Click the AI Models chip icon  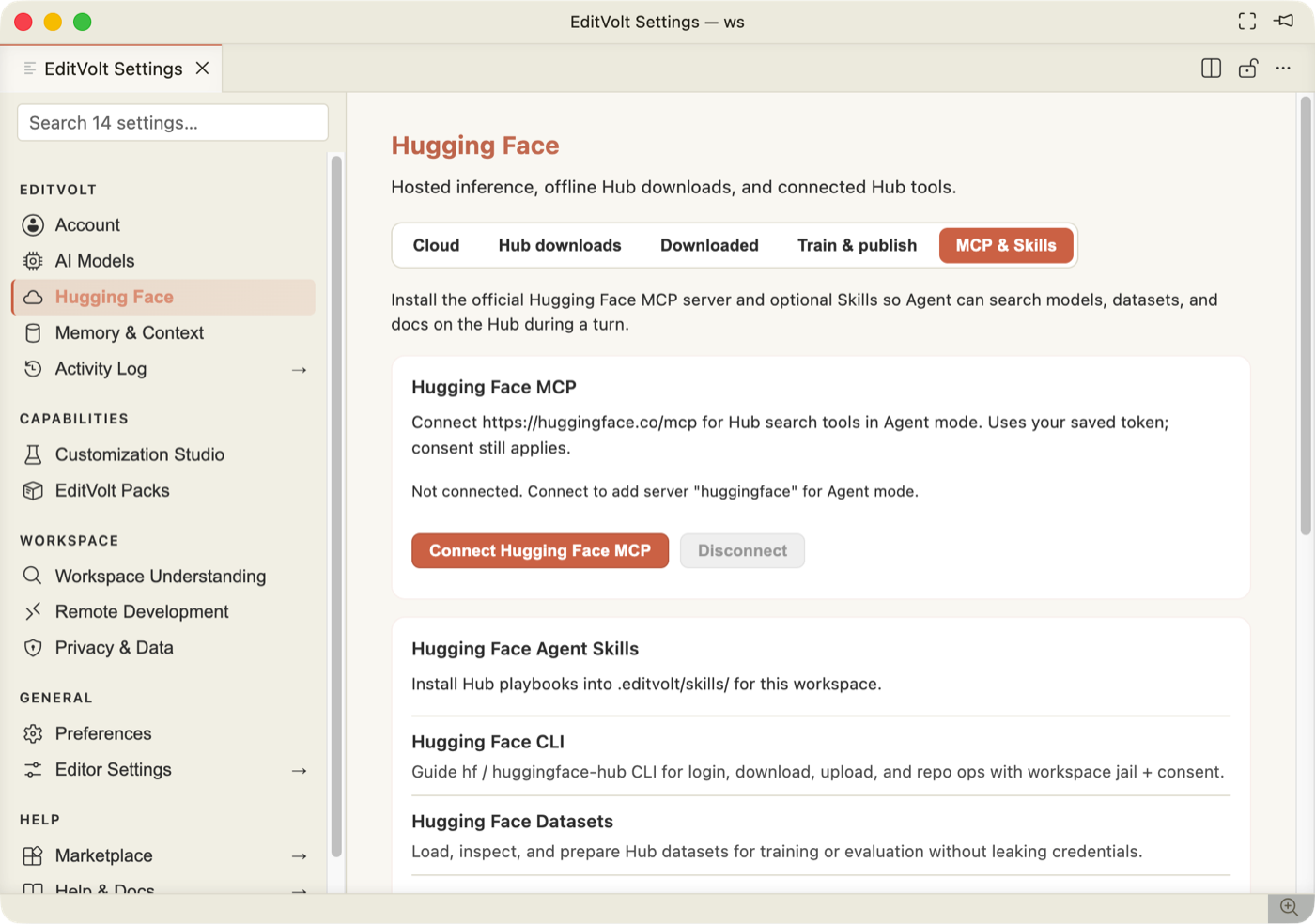click(33, 261)
